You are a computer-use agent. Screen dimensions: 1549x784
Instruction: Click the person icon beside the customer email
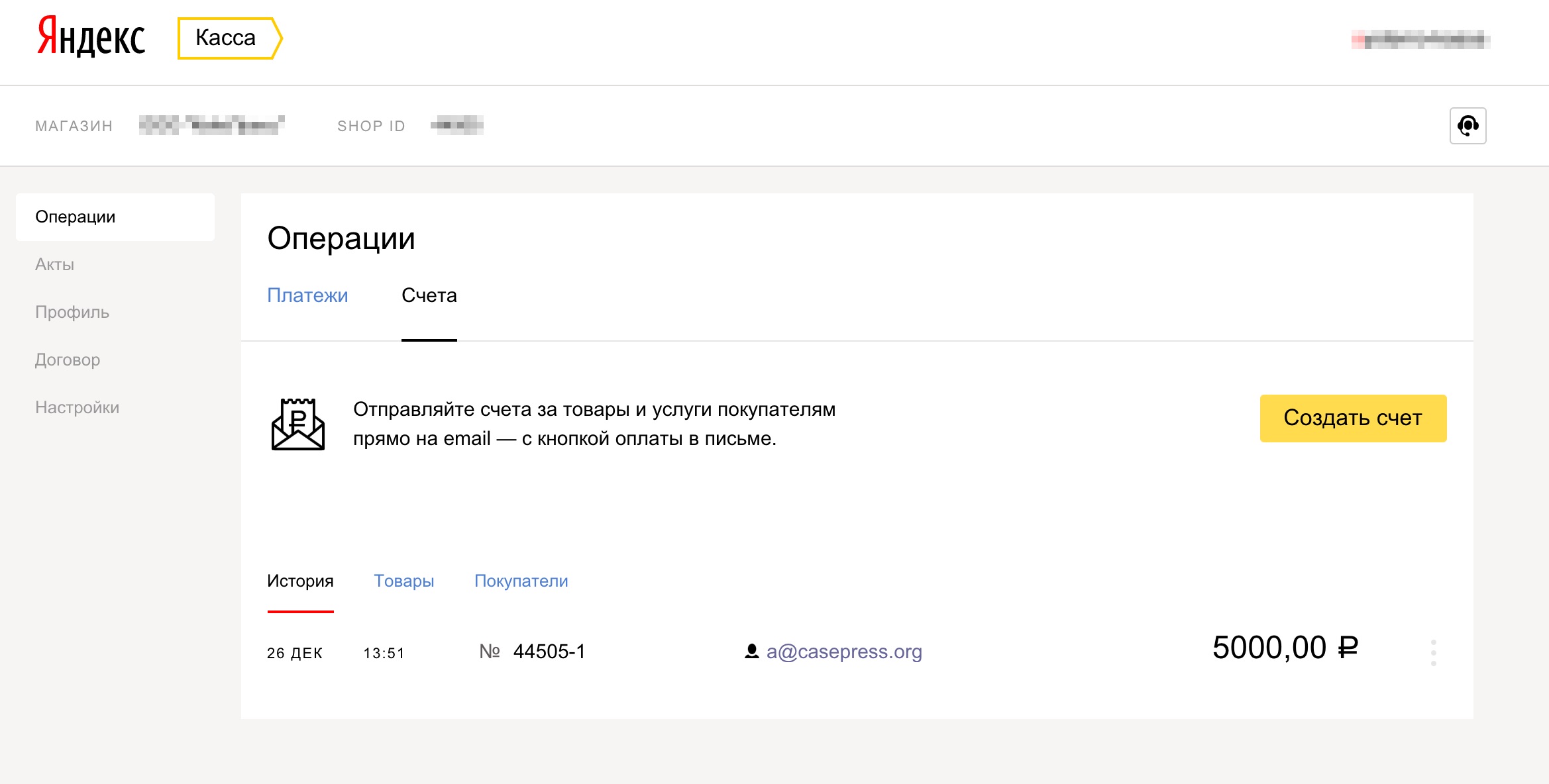pos(750,652)
